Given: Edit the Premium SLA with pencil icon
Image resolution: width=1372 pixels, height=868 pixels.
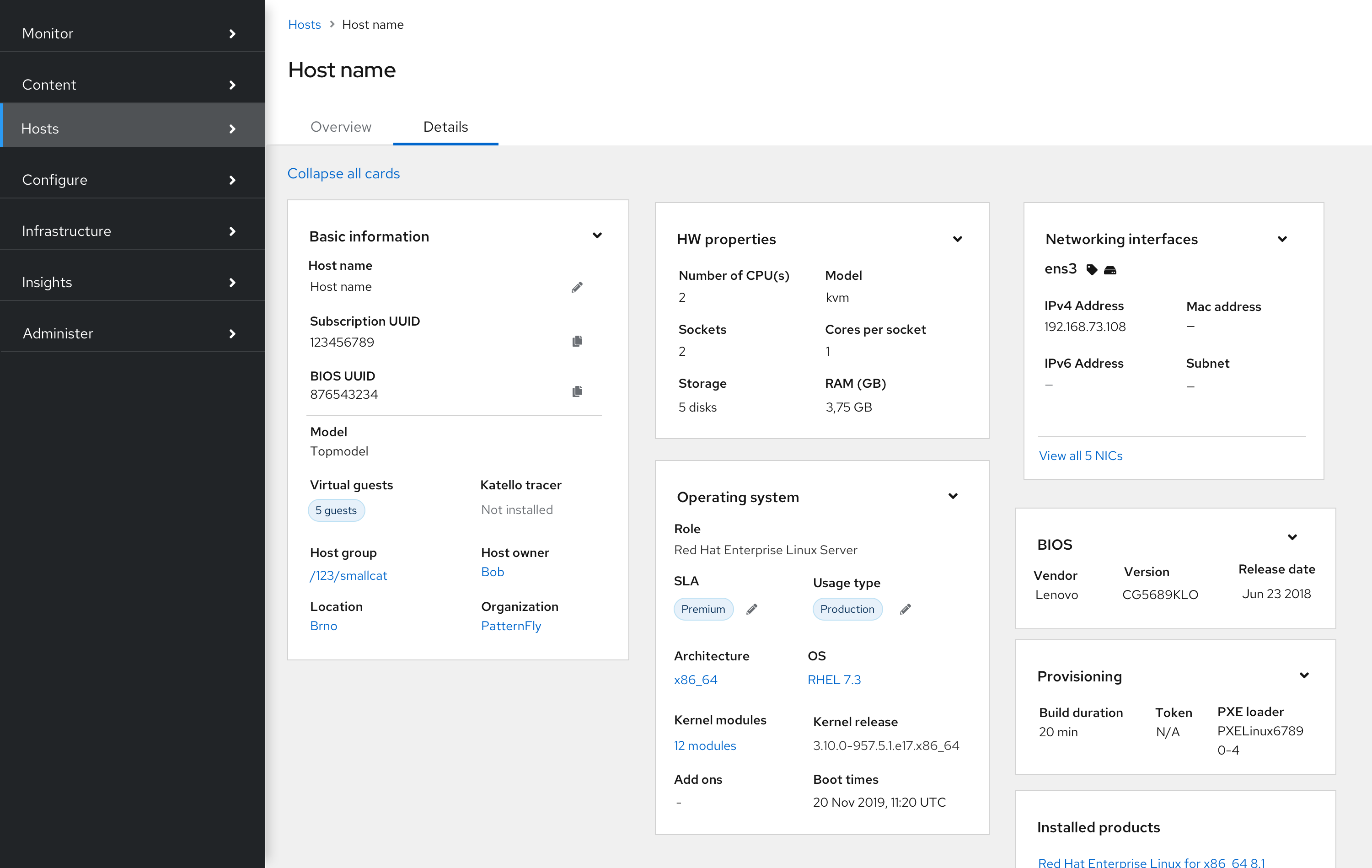Looking at the screenshot, I should pos(751,609).
